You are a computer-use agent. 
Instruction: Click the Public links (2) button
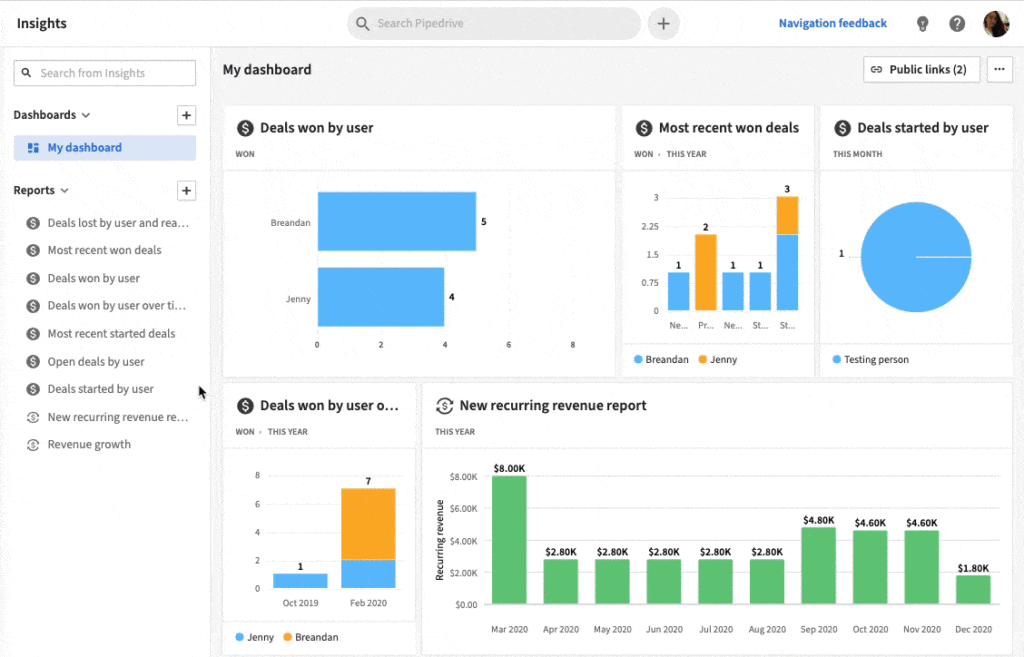tap(921, 69)
